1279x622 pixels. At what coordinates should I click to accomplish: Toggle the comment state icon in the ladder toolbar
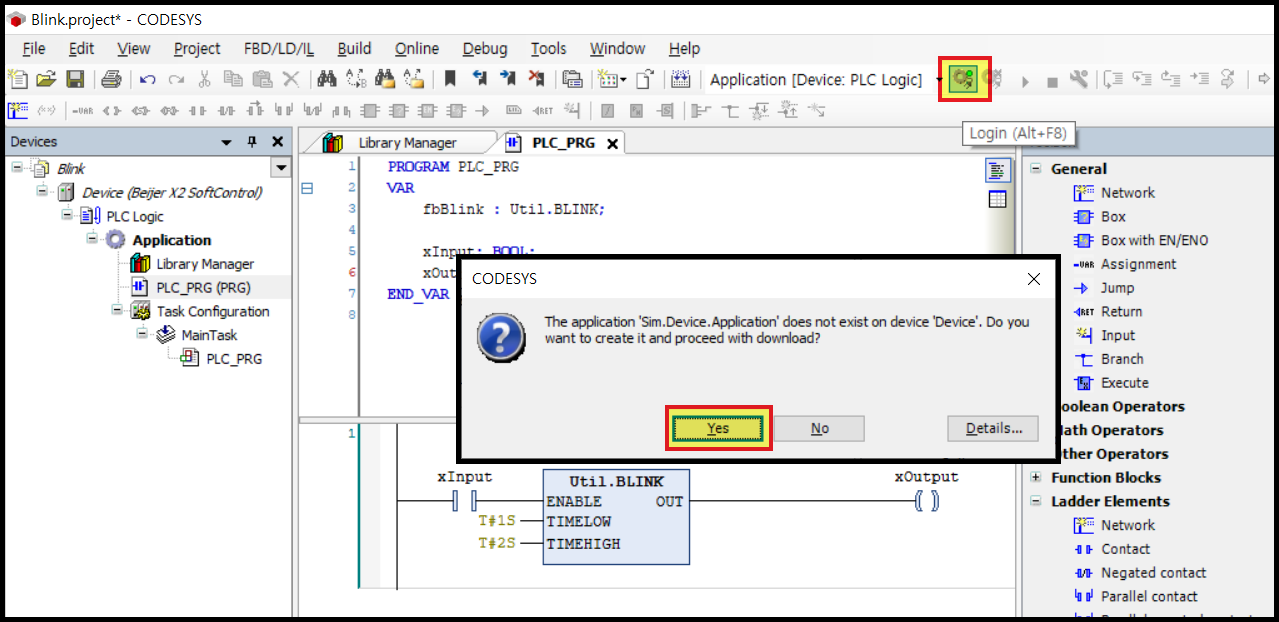[46, 111]
